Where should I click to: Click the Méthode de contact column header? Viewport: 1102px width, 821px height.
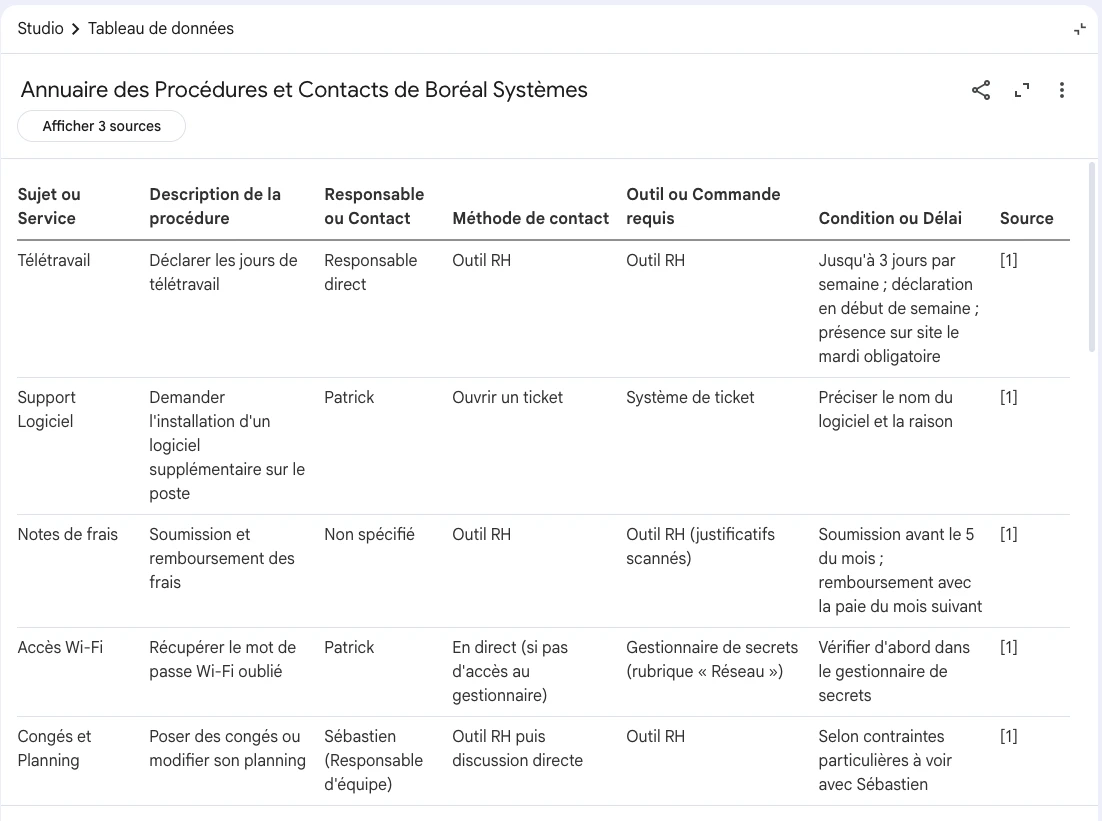point(531,218)
